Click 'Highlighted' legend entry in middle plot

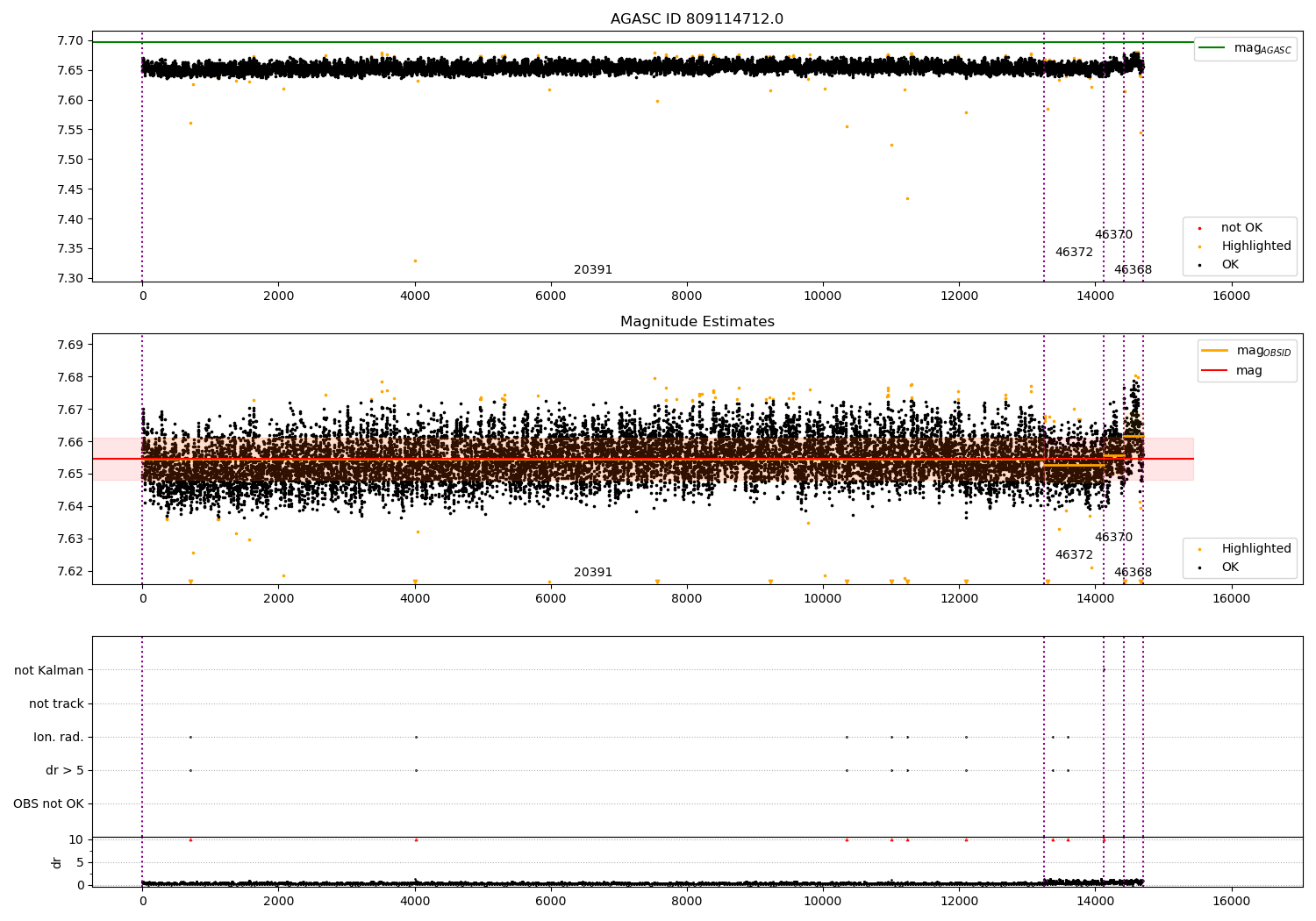point(1255,549)
